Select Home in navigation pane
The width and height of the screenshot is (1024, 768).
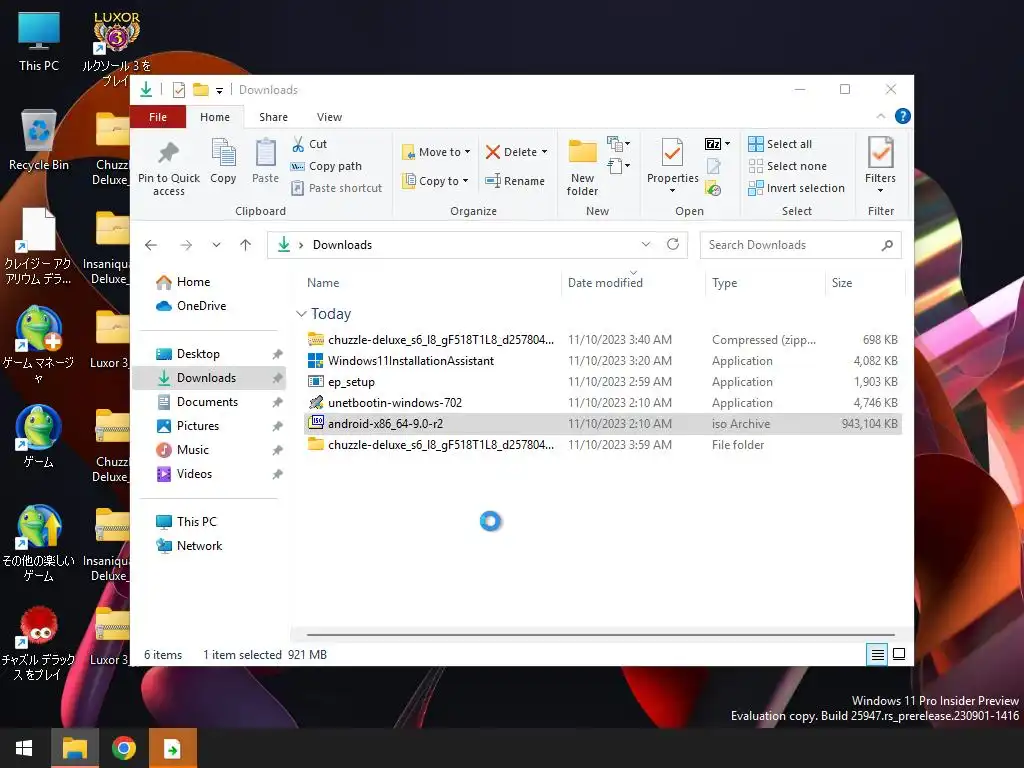(x=183, y=282)
